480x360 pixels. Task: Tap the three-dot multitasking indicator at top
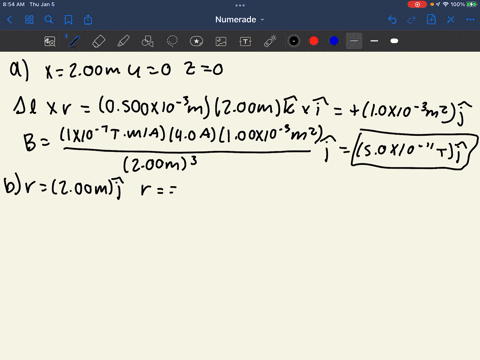(x=240, y=5)
